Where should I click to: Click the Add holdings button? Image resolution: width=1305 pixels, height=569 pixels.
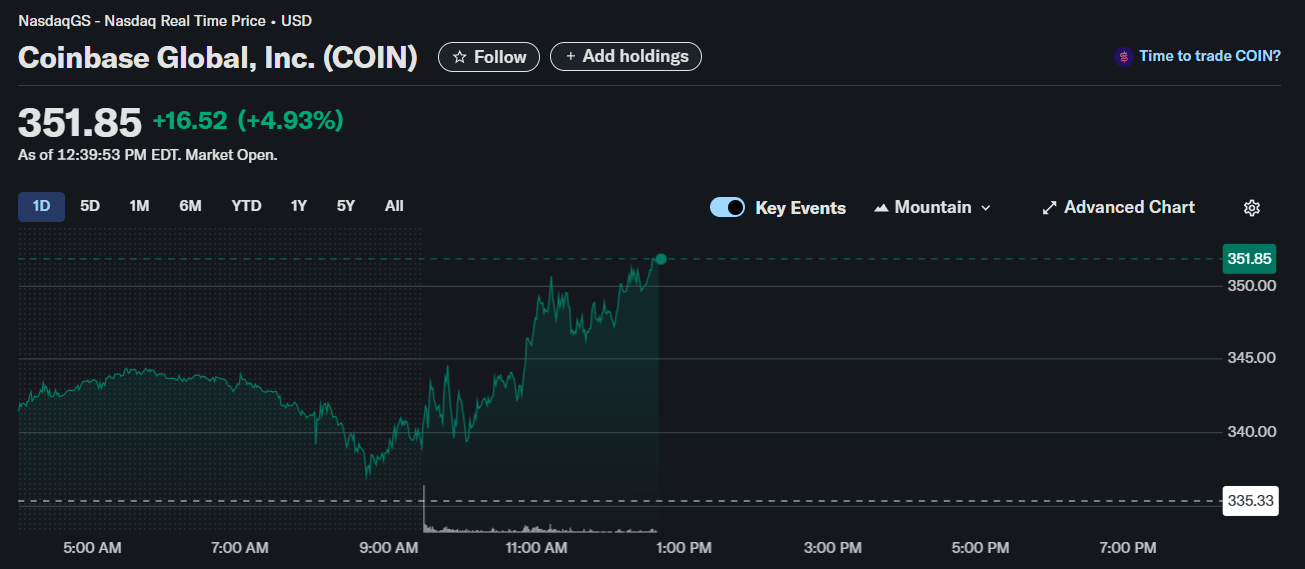(626, 57)
